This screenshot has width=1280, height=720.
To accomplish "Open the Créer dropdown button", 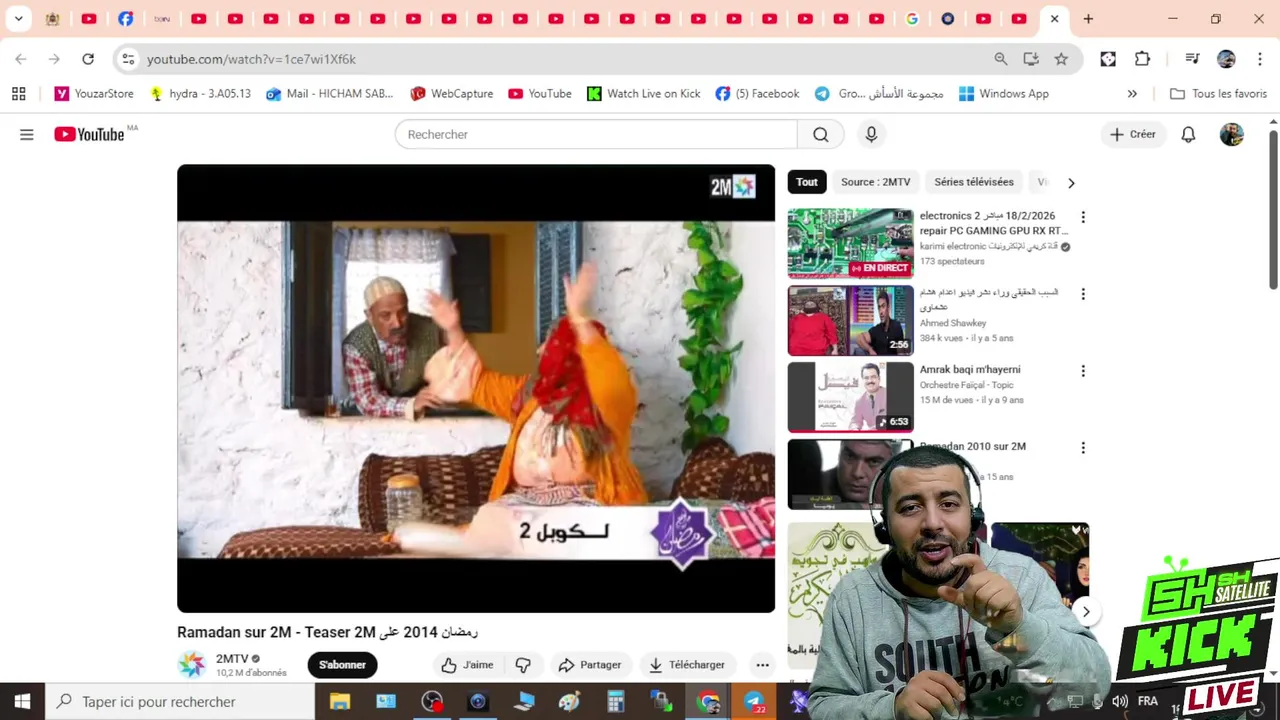I will [x=1133, y=134].
